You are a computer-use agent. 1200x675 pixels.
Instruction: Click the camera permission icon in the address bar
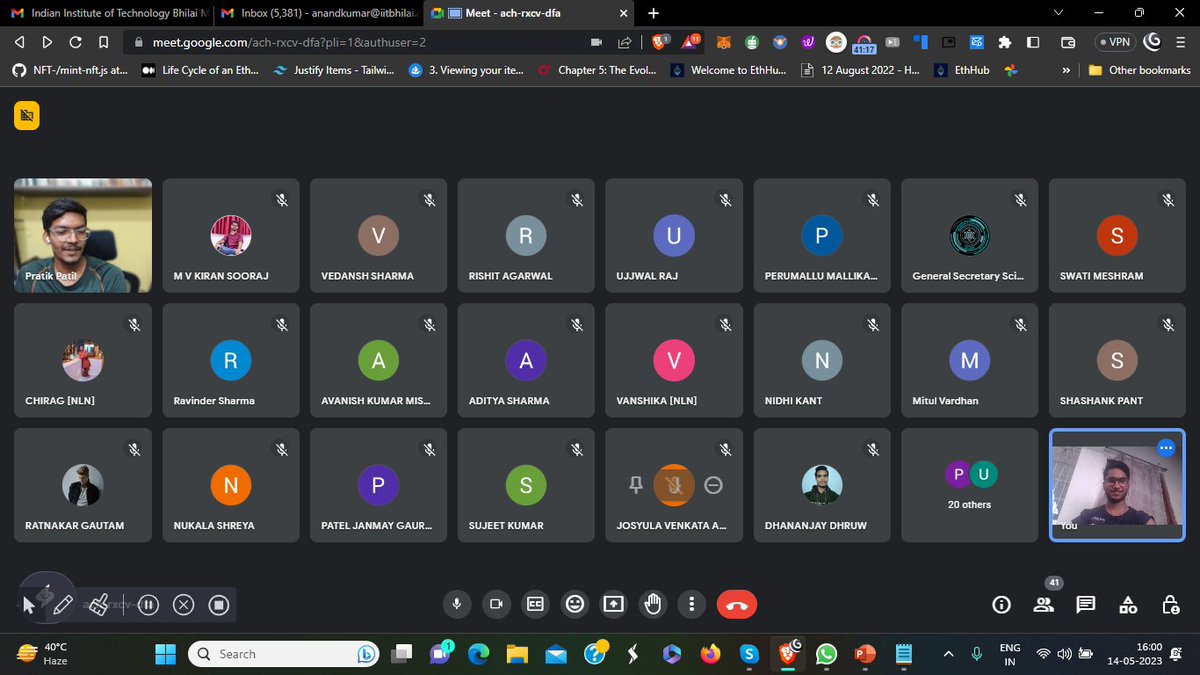(597, 42)
